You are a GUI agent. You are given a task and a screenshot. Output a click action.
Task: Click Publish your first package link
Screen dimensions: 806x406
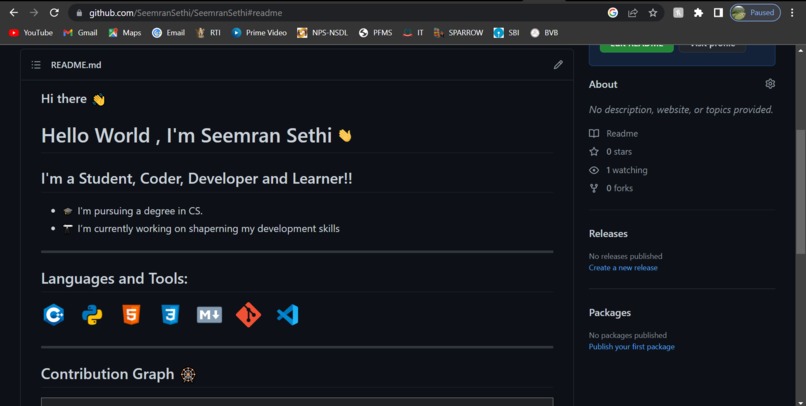coord(632,347)
